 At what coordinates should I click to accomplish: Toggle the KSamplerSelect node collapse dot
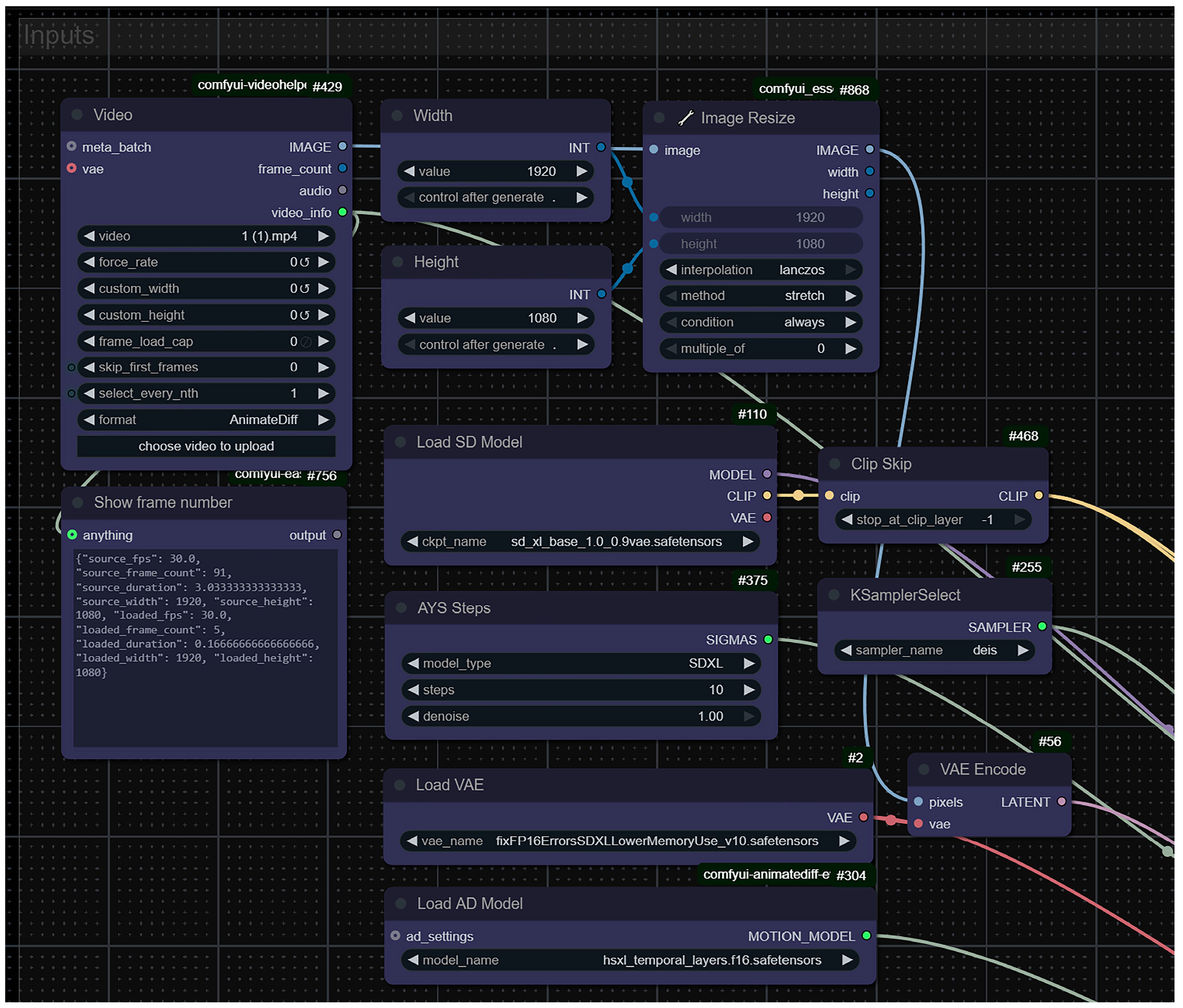834,594
